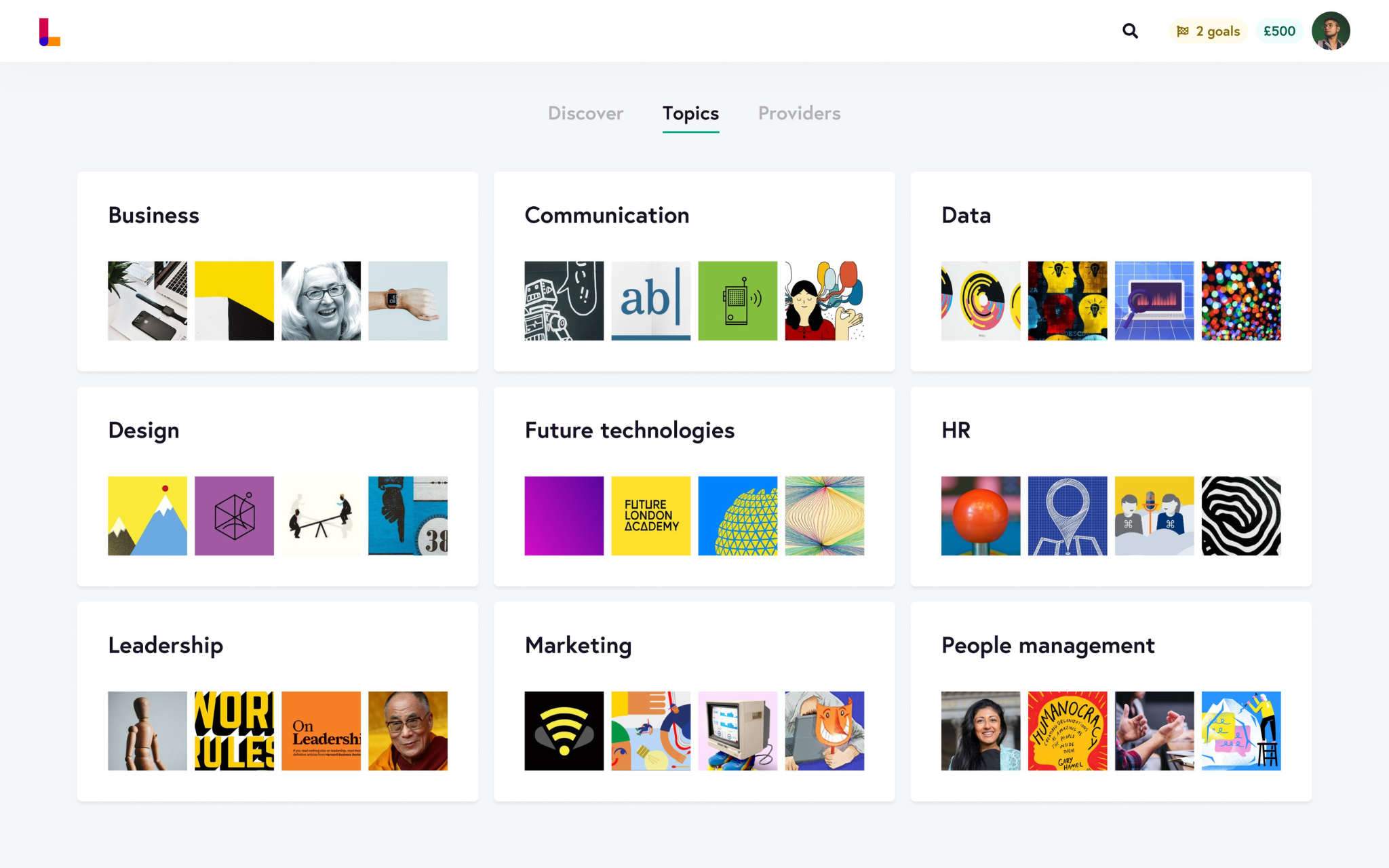Click the yellow Wi-Fi symbol thumbnail
Image resolution: width=1389 pixels, height=868 pixels.
tap(564, 731)
